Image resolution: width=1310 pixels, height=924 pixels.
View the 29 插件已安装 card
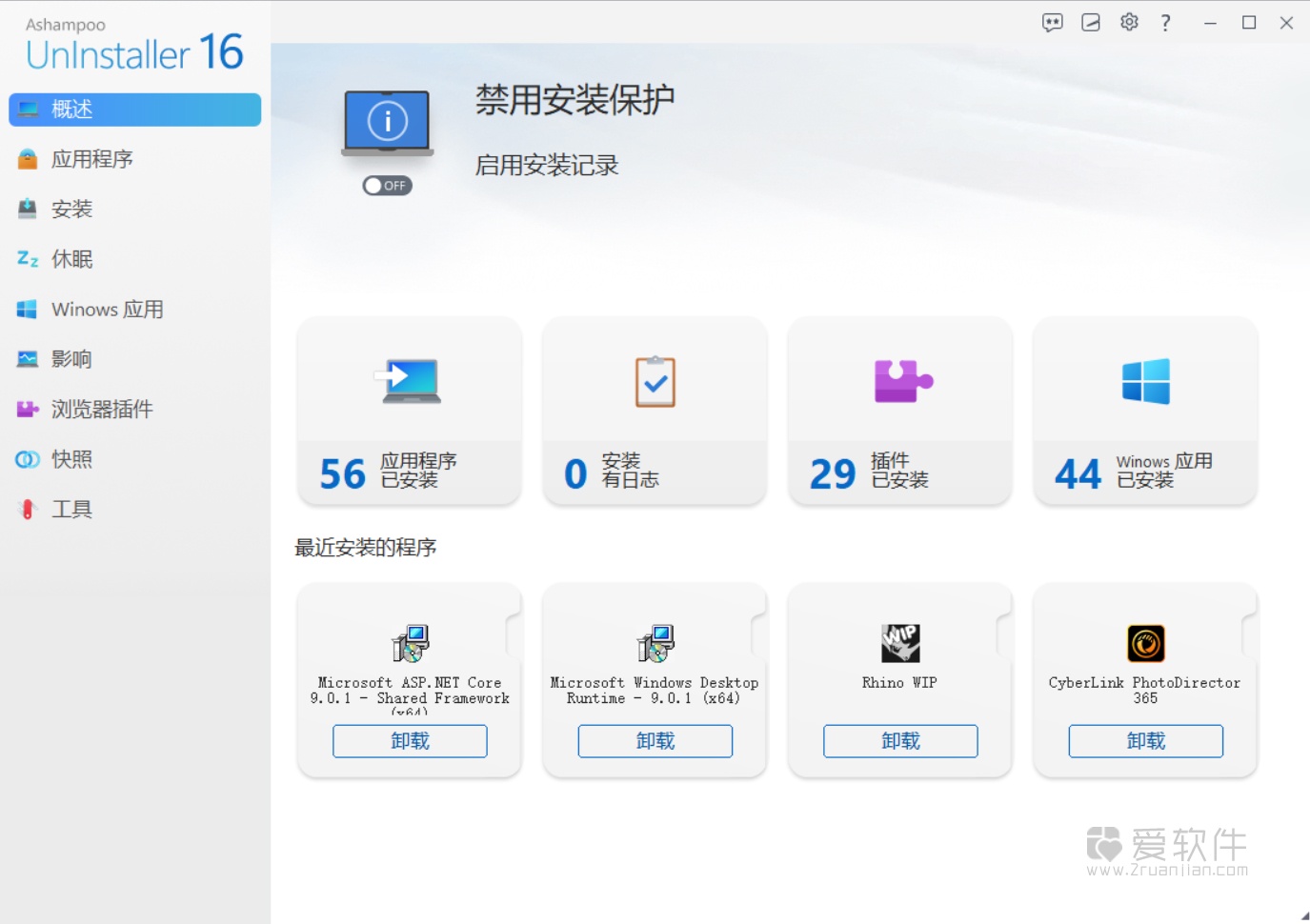click(899, 412)
